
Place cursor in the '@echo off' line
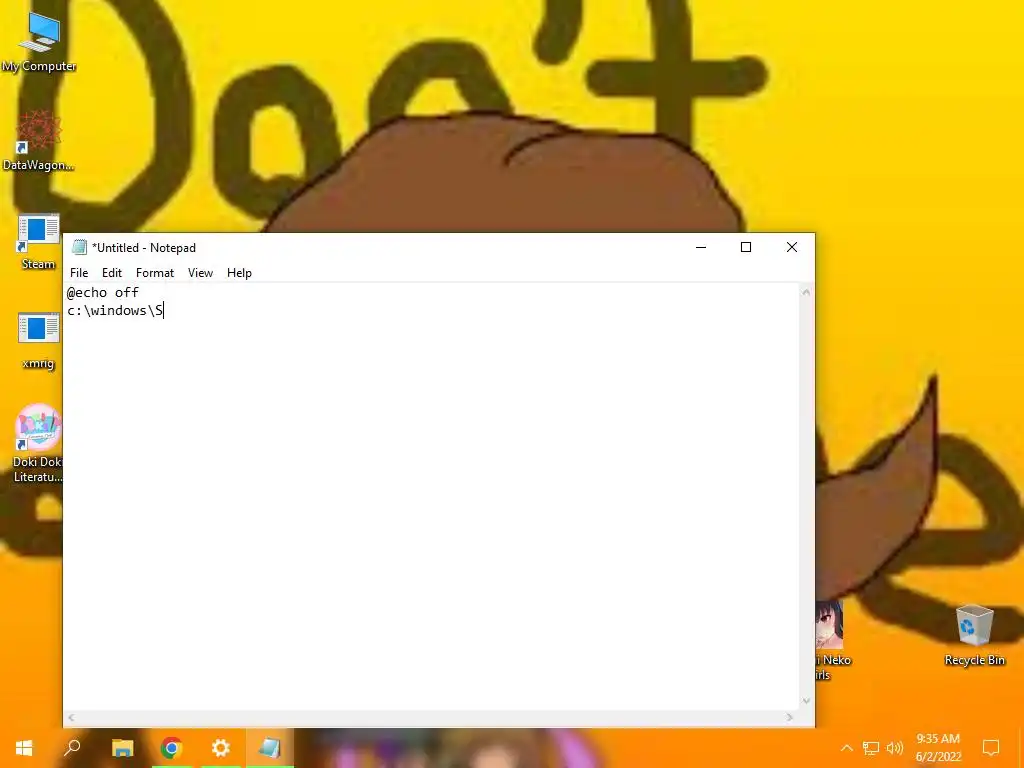pyautogui.click(x=103, y=293)
